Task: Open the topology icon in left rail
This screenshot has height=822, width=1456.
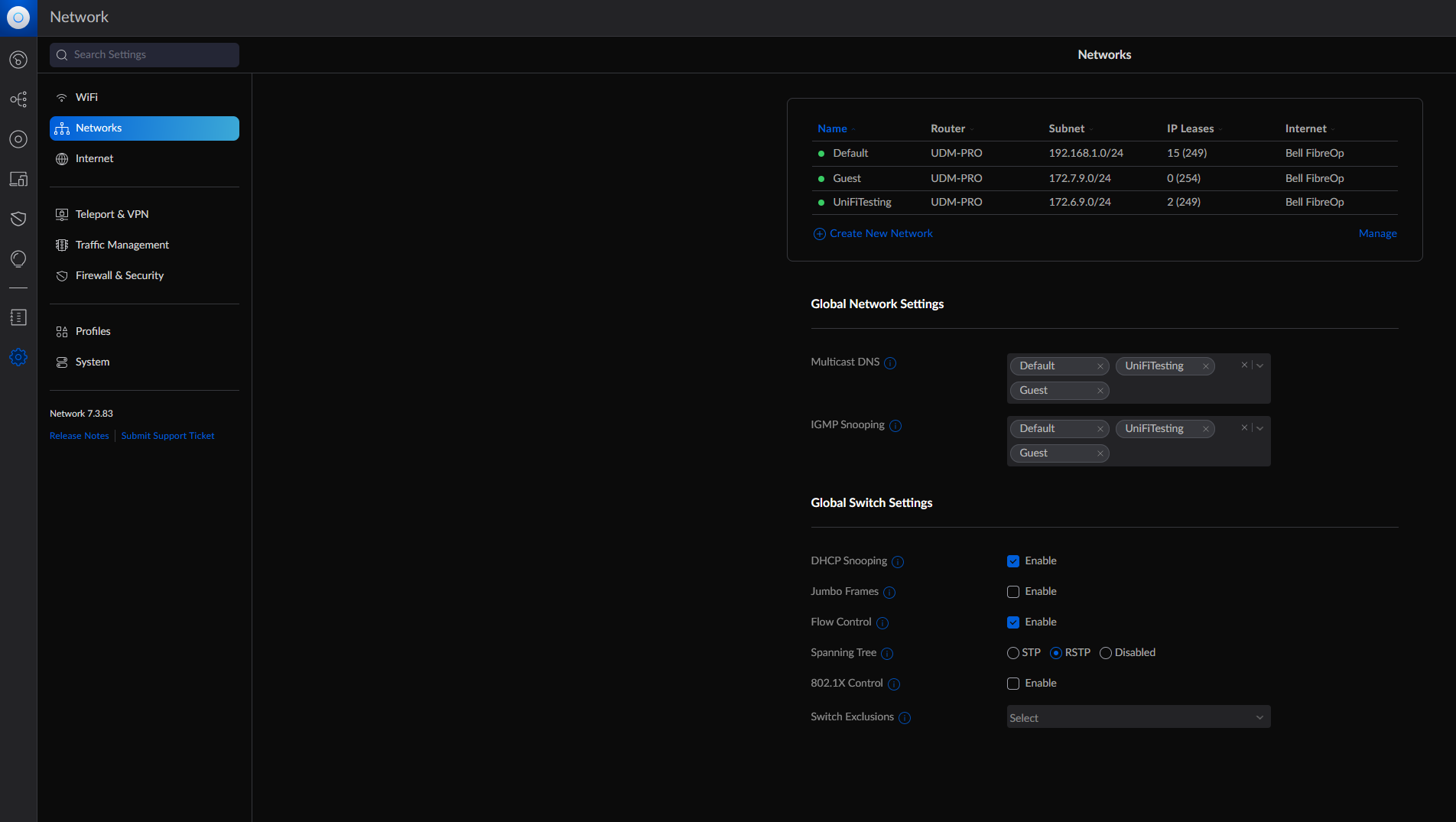Action: click(18, 99)
